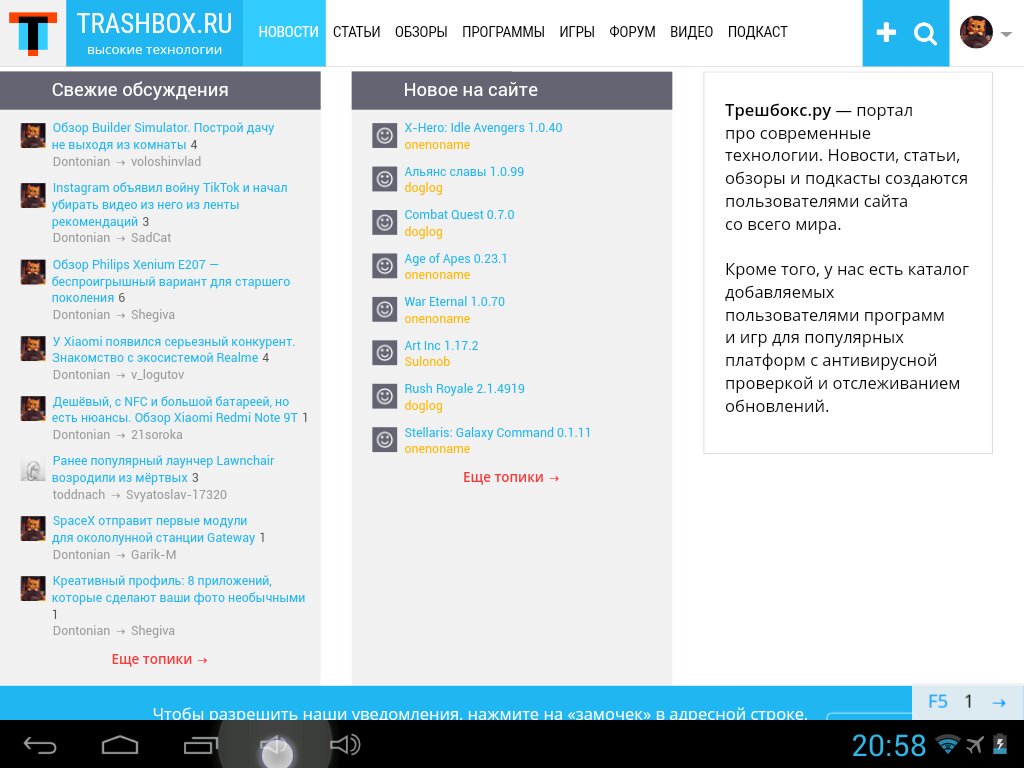
Task: Open the X-Hero: Idle Avengers 1.0.40 link
Action: pyautogui.click(x=483, y=128)
